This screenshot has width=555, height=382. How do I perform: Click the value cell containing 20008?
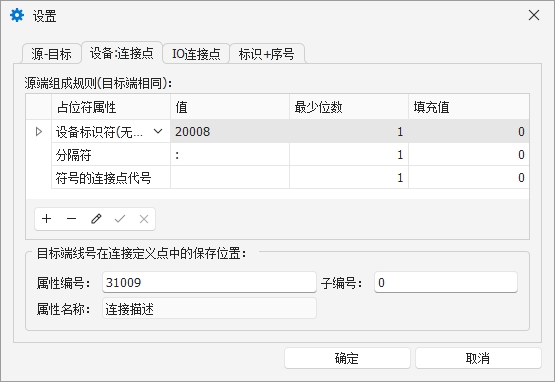(x=230, y=131)
